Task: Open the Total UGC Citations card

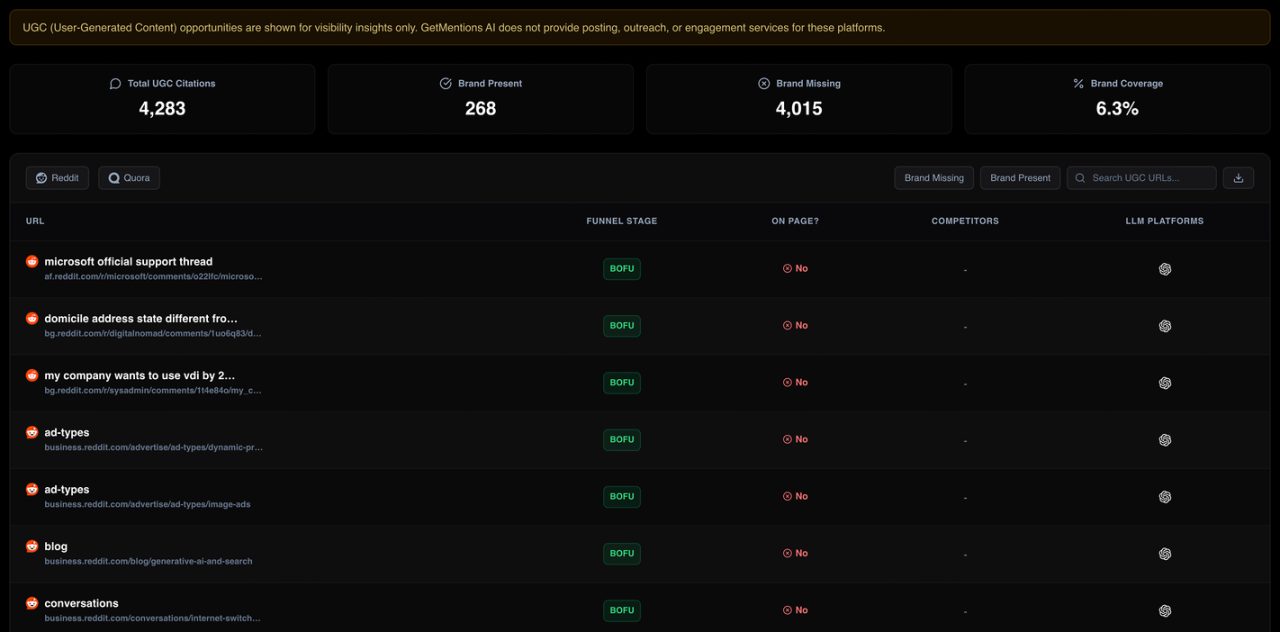Action: point(162,99)
